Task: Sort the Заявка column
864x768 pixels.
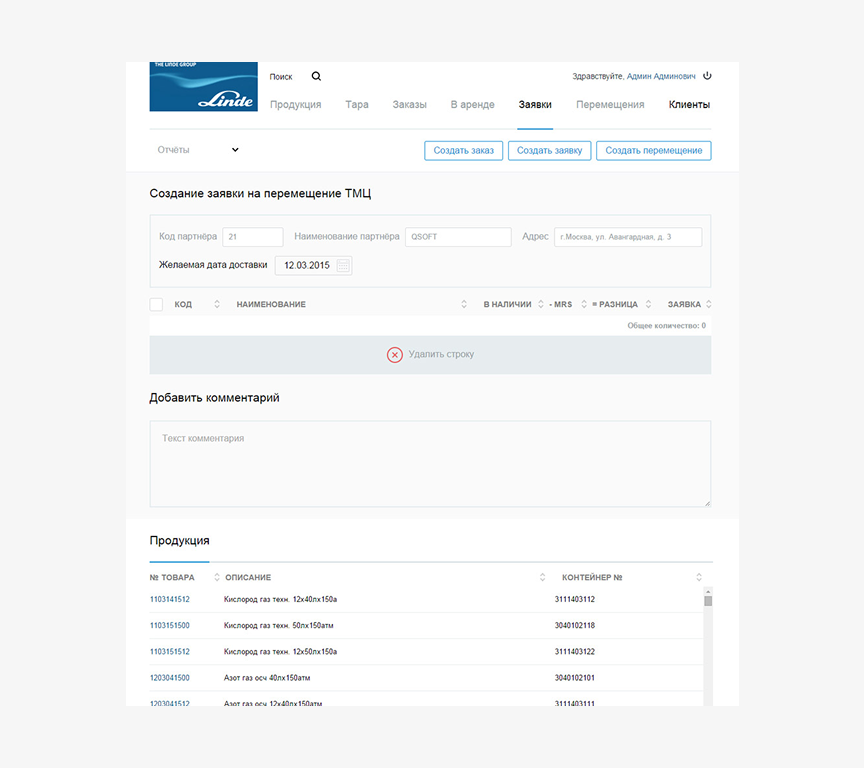Action: click(708, 304)
